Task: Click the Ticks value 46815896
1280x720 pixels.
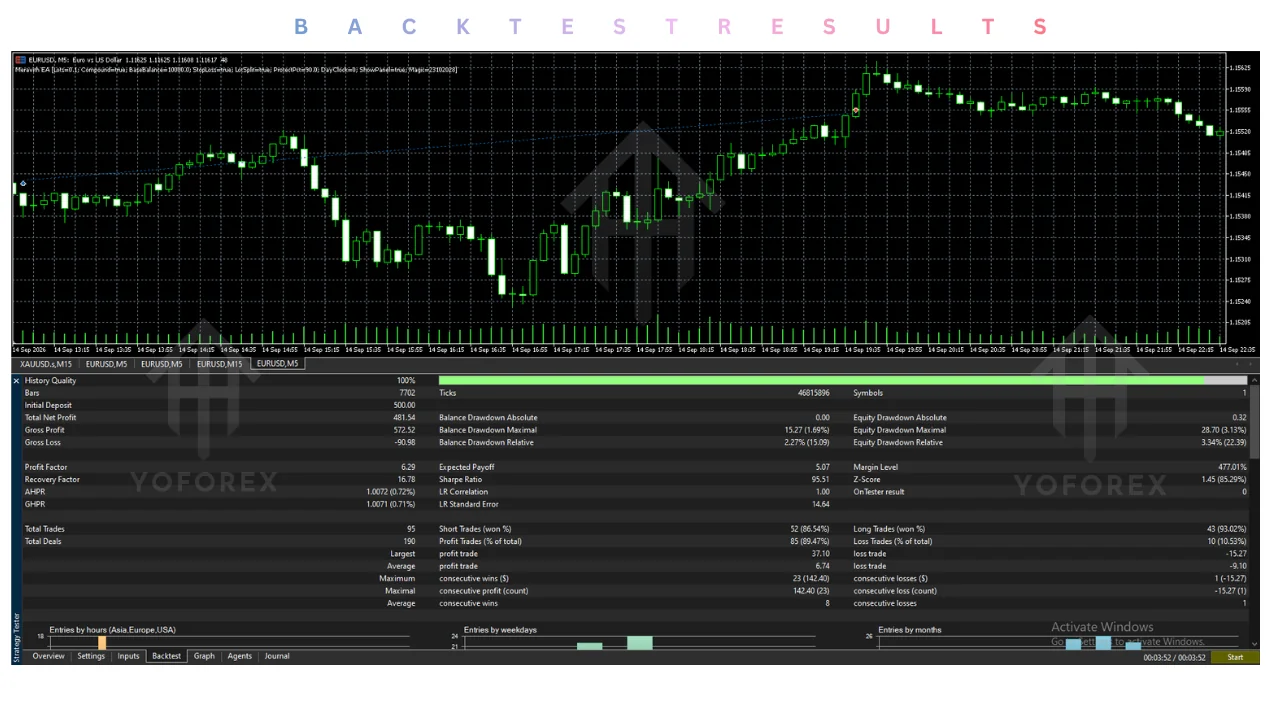Action: pyautogui.click(x=813, y=393)
